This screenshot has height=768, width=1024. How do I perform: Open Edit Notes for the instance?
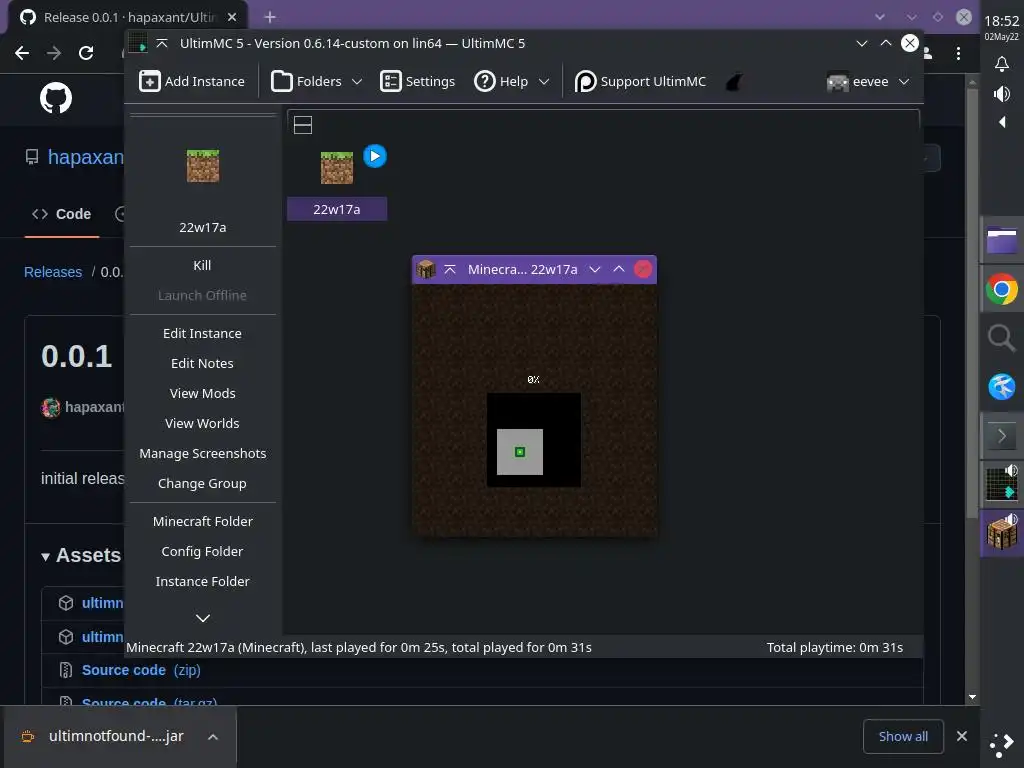pos(202,363)
